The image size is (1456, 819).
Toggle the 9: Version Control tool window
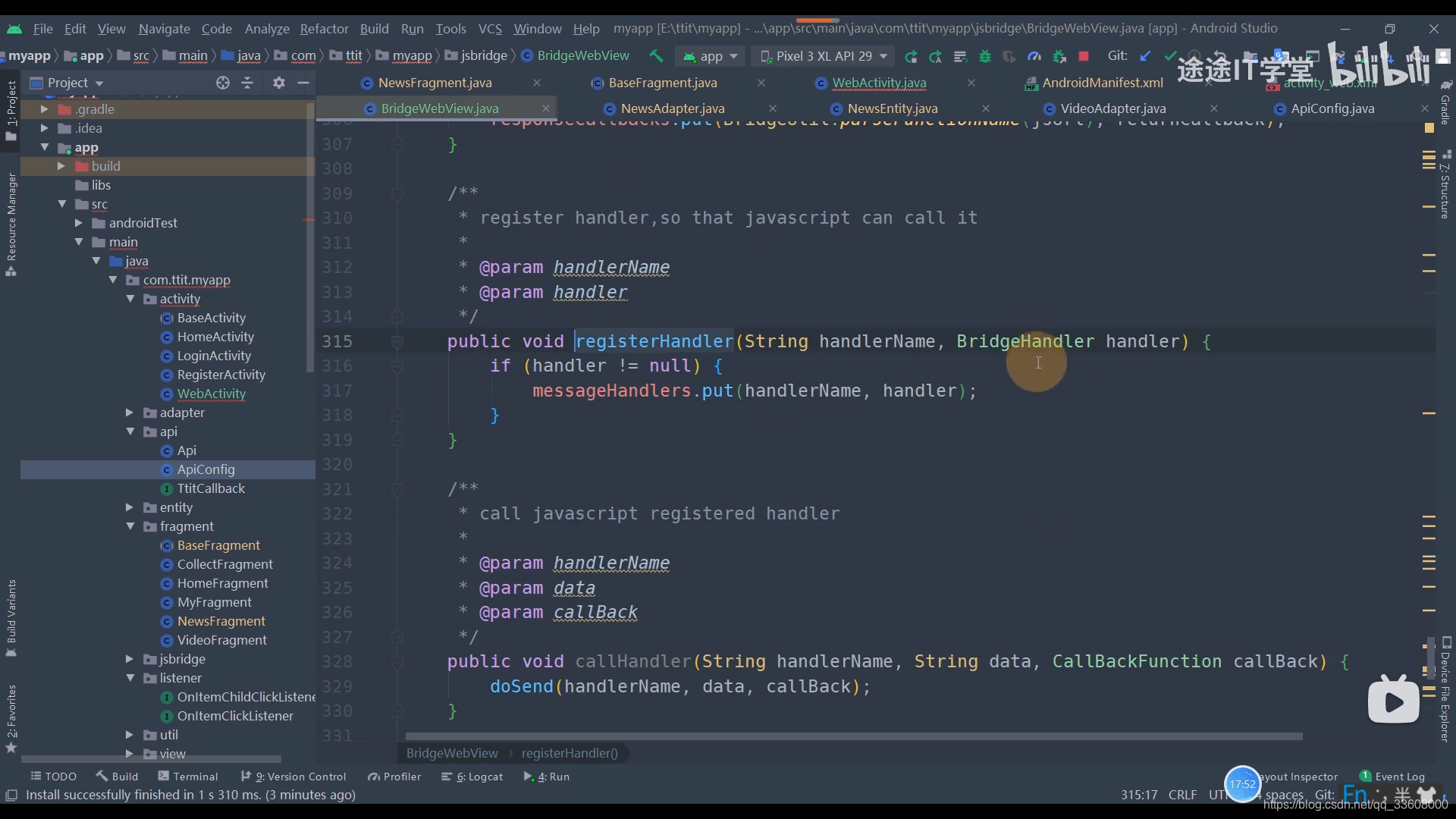coord(293,777)
